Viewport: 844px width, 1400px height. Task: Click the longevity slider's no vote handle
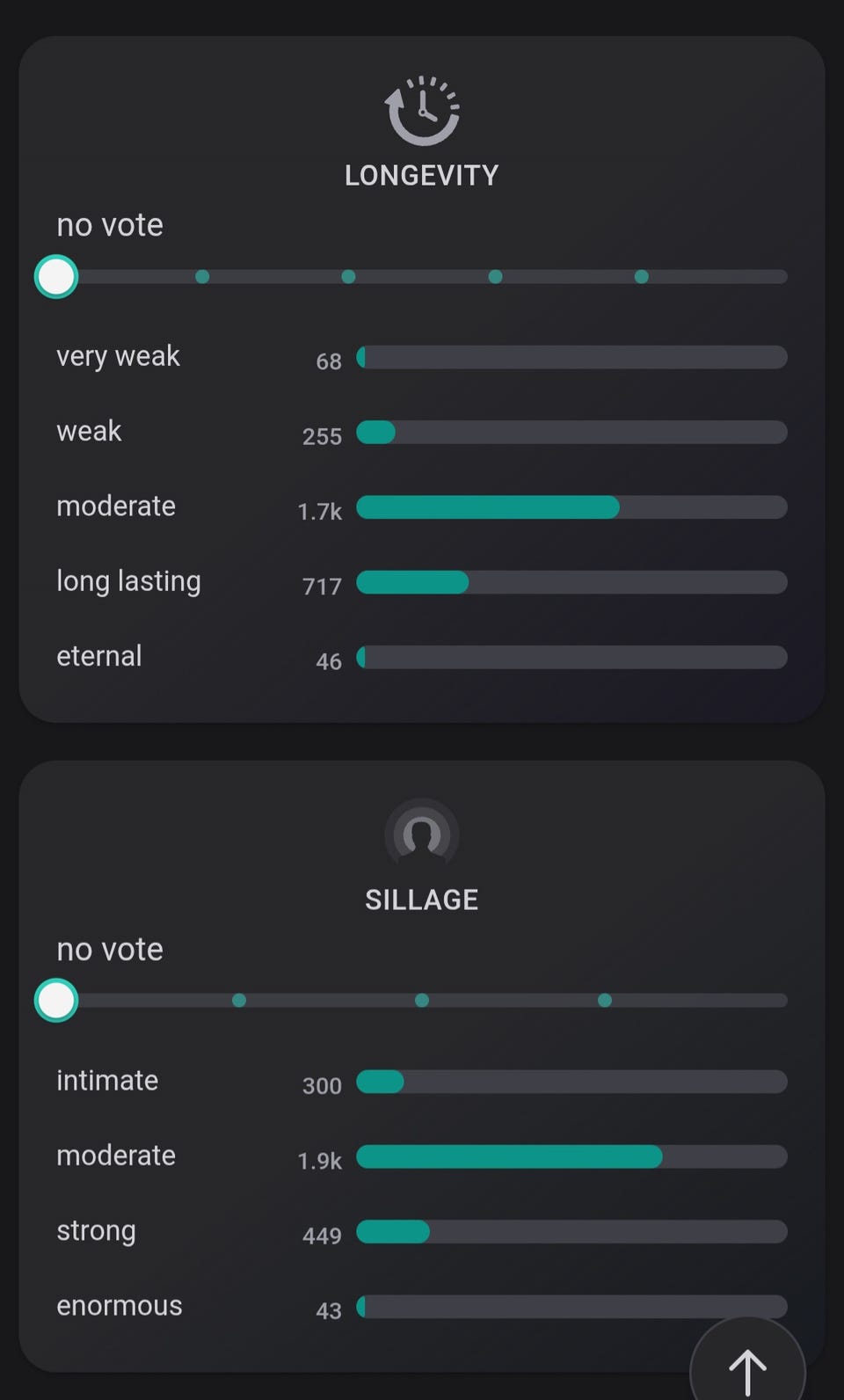[x=56, y=277]
